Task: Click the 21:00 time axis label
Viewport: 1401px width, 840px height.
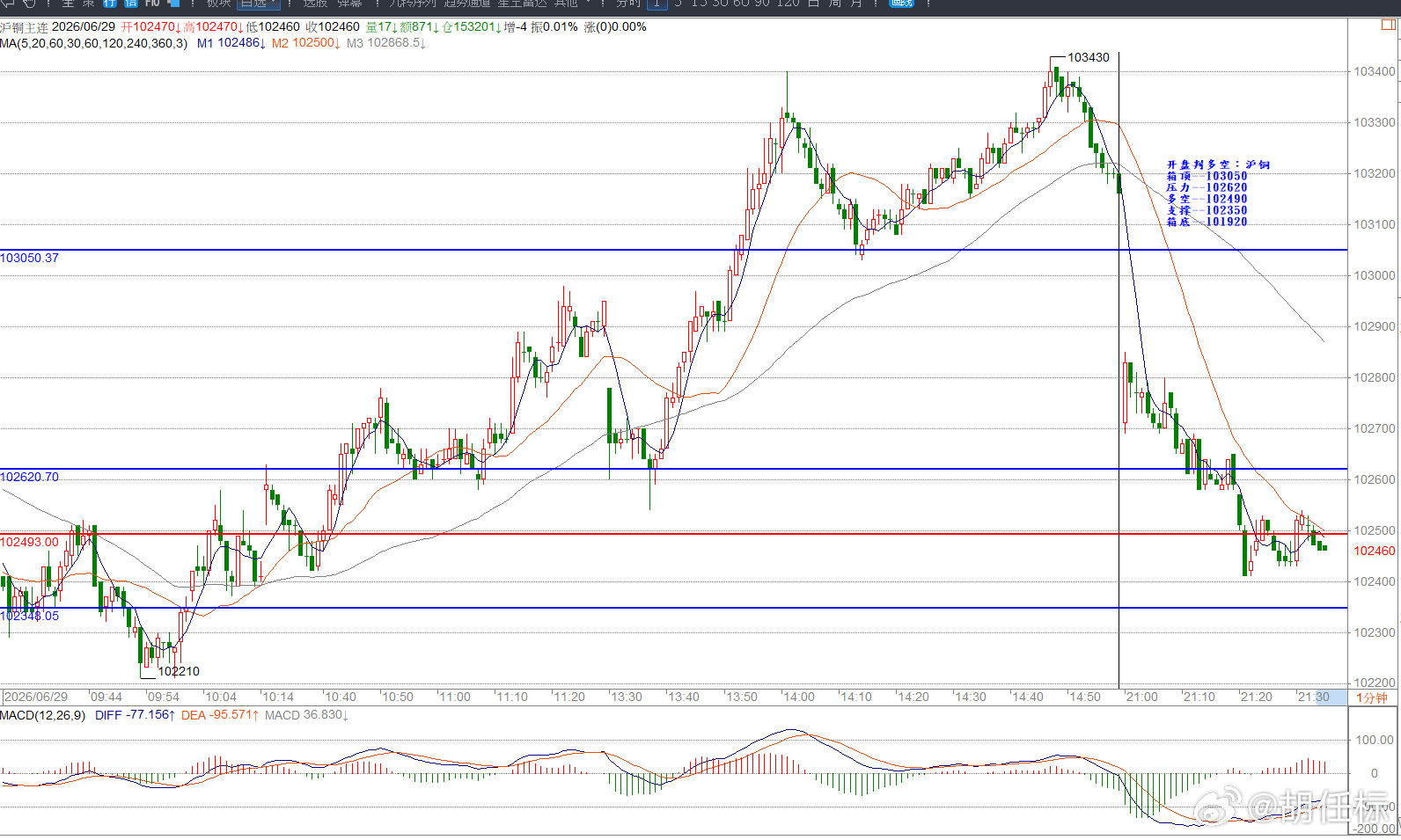Action: 1142,697
